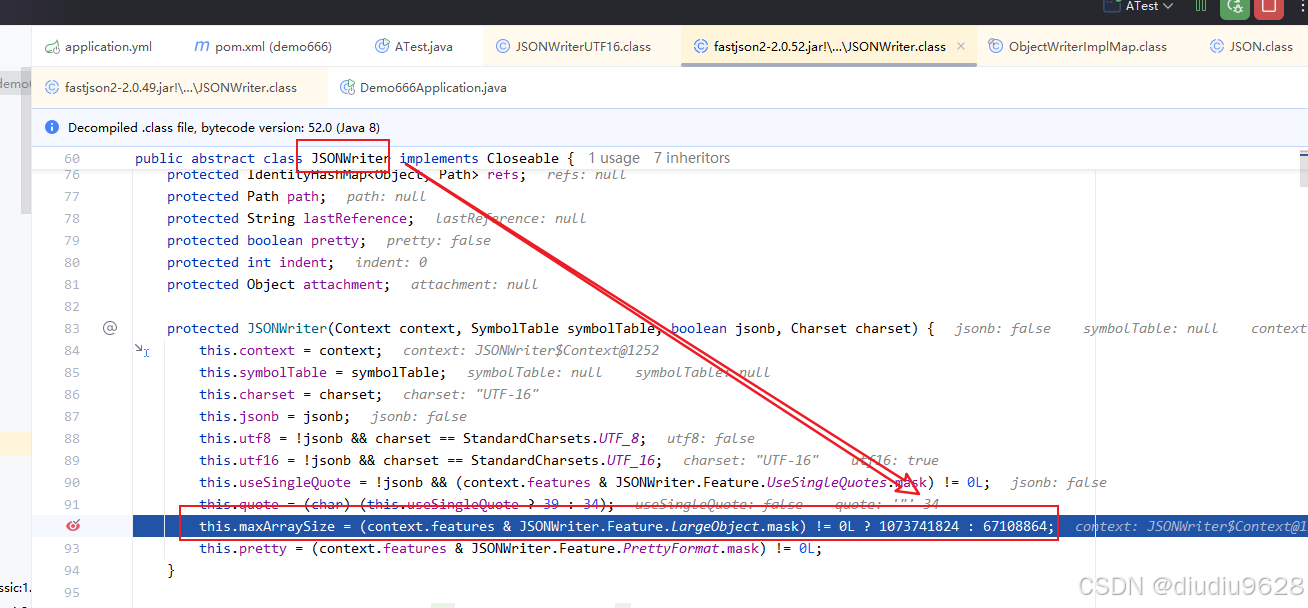Click the editor's vertical scrollbar thumb
1308x608 pixels.
coord(1304,168)
